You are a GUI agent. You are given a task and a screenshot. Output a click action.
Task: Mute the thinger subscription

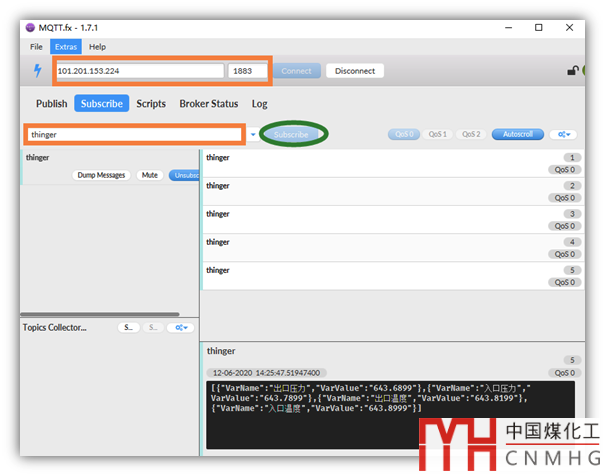150,175
